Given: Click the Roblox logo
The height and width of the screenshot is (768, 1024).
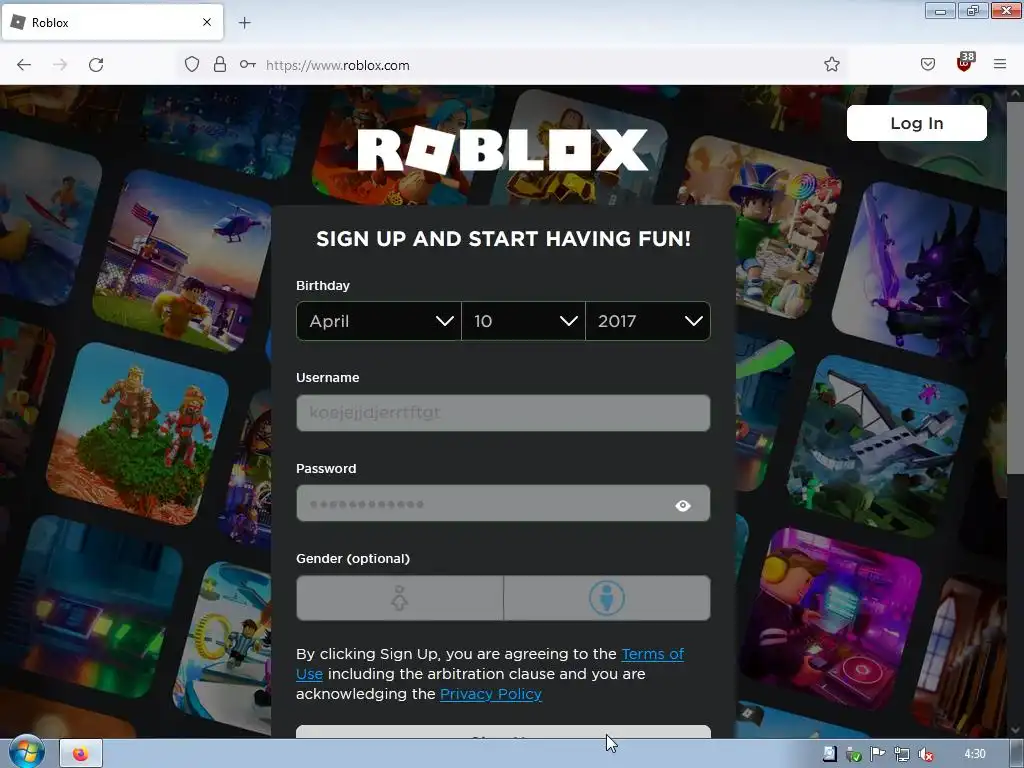Looking at the screenshot, I should tap(502, 151).
